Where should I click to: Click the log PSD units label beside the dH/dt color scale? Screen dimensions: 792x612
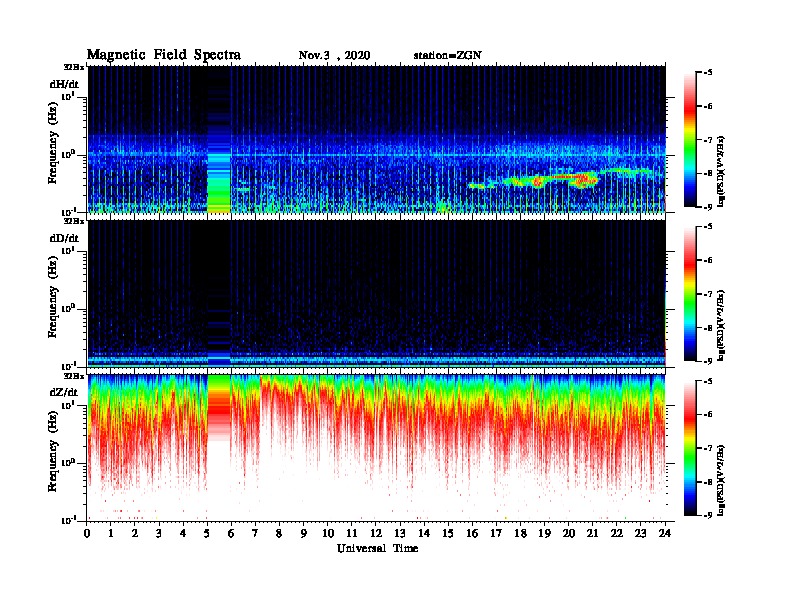click(x=721, y=172)
